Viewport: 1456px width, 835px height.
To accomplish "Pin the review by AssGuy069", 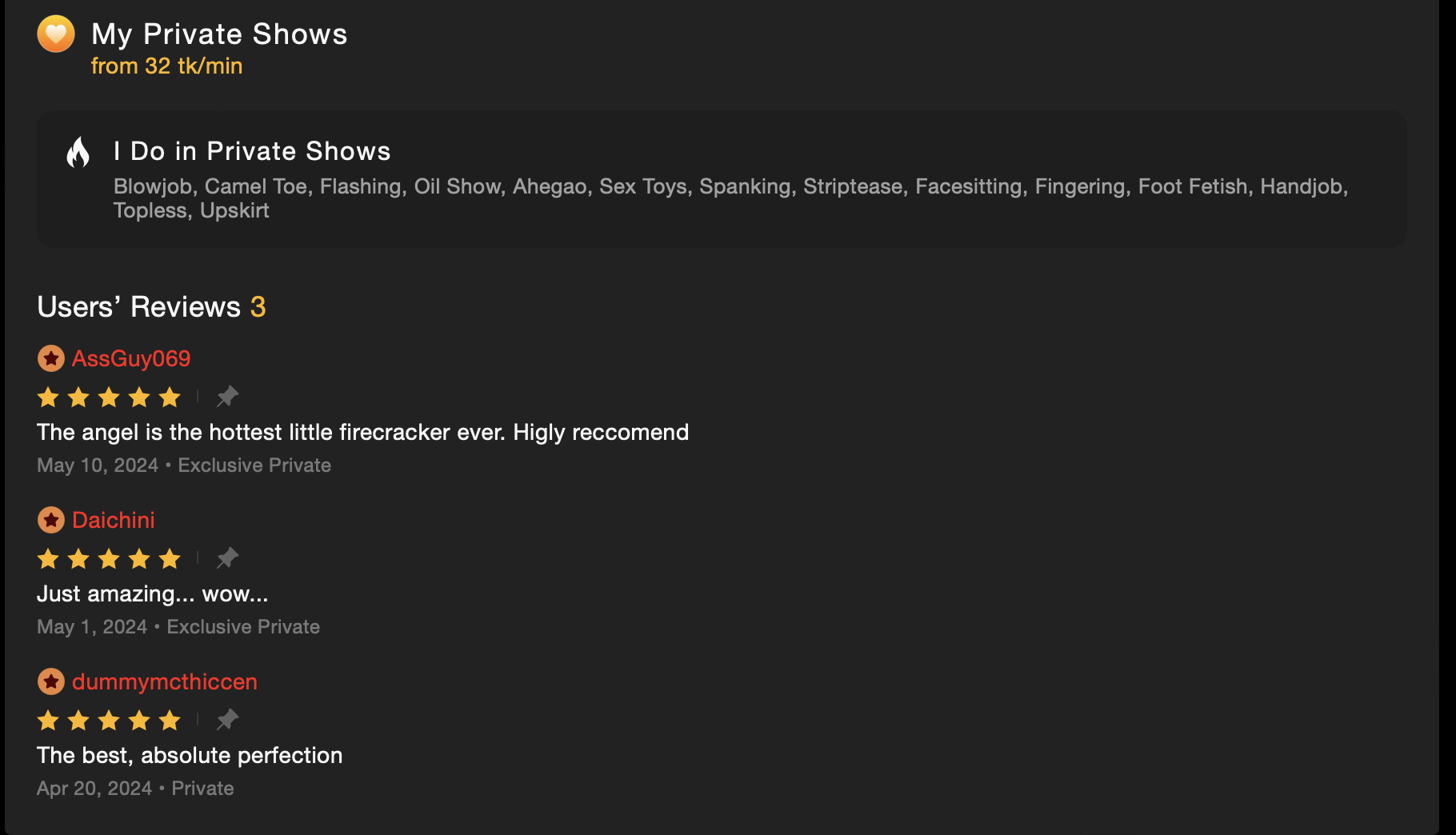I will 227,397.
